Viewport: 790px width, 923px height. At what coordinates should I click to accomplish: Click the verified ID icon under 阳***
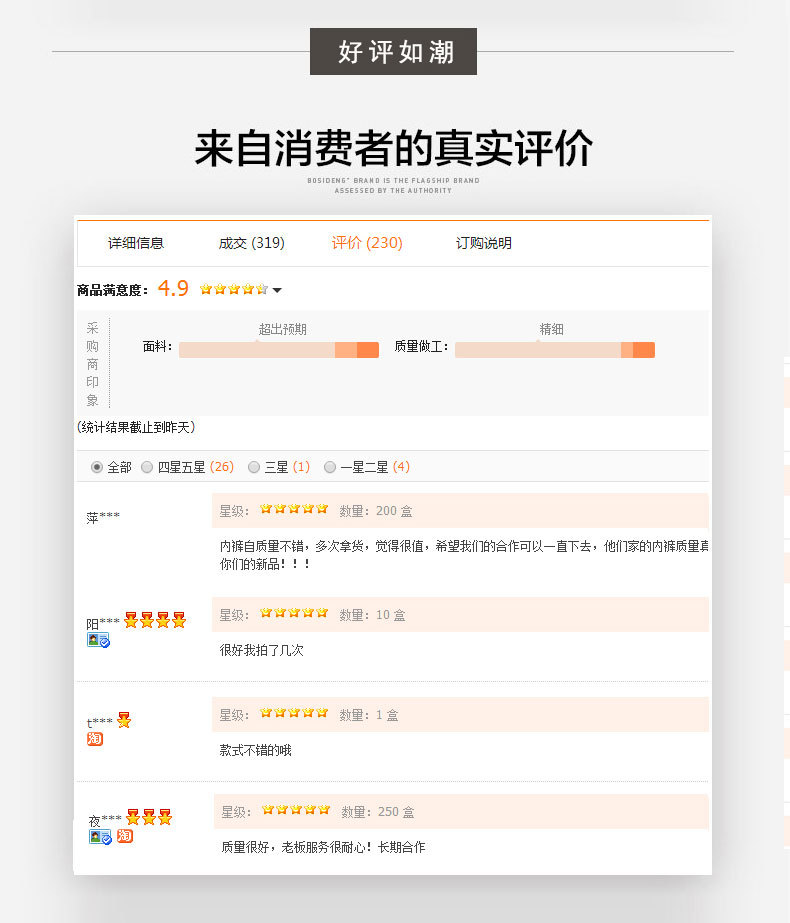(98, 640)
